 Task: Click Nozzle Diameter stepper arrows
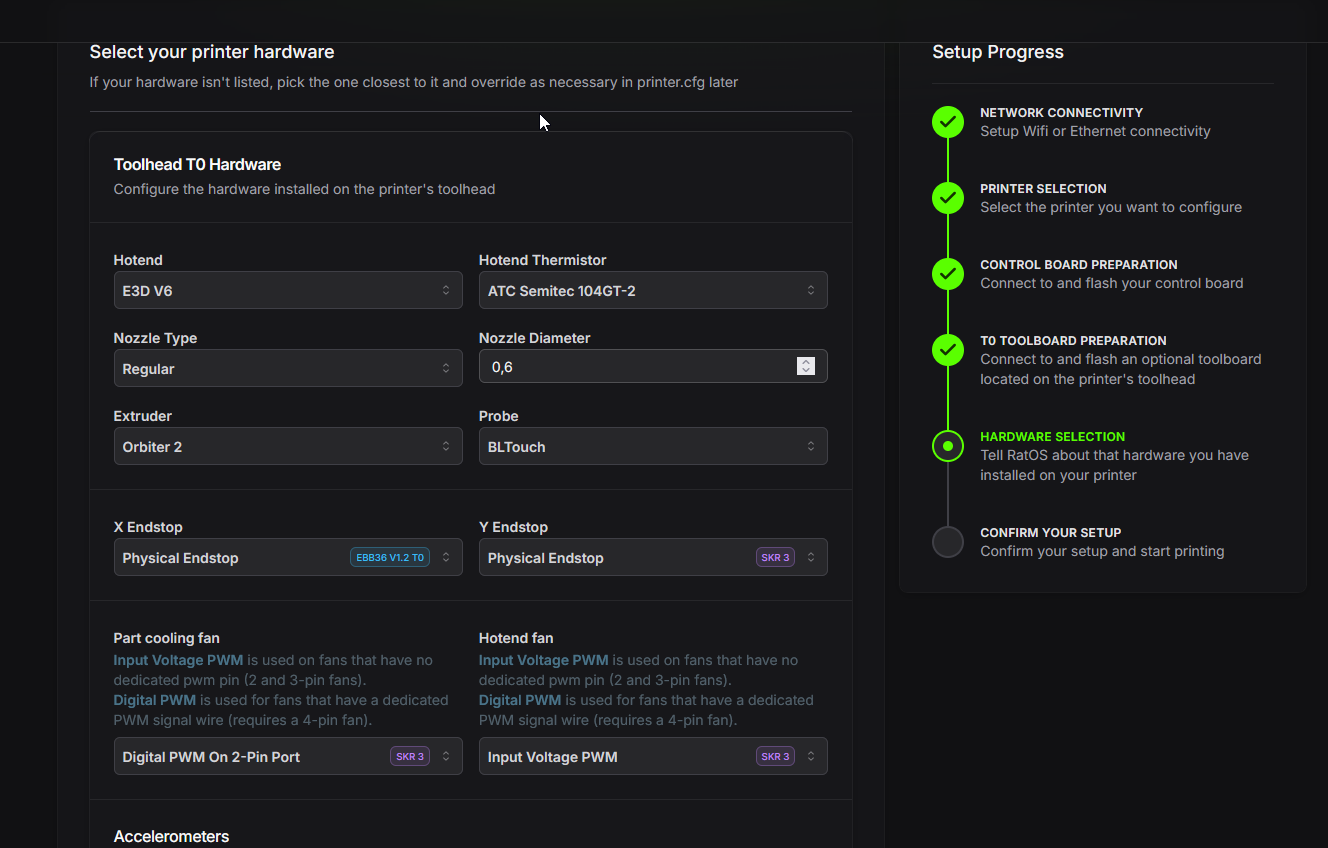click(806, 367)
